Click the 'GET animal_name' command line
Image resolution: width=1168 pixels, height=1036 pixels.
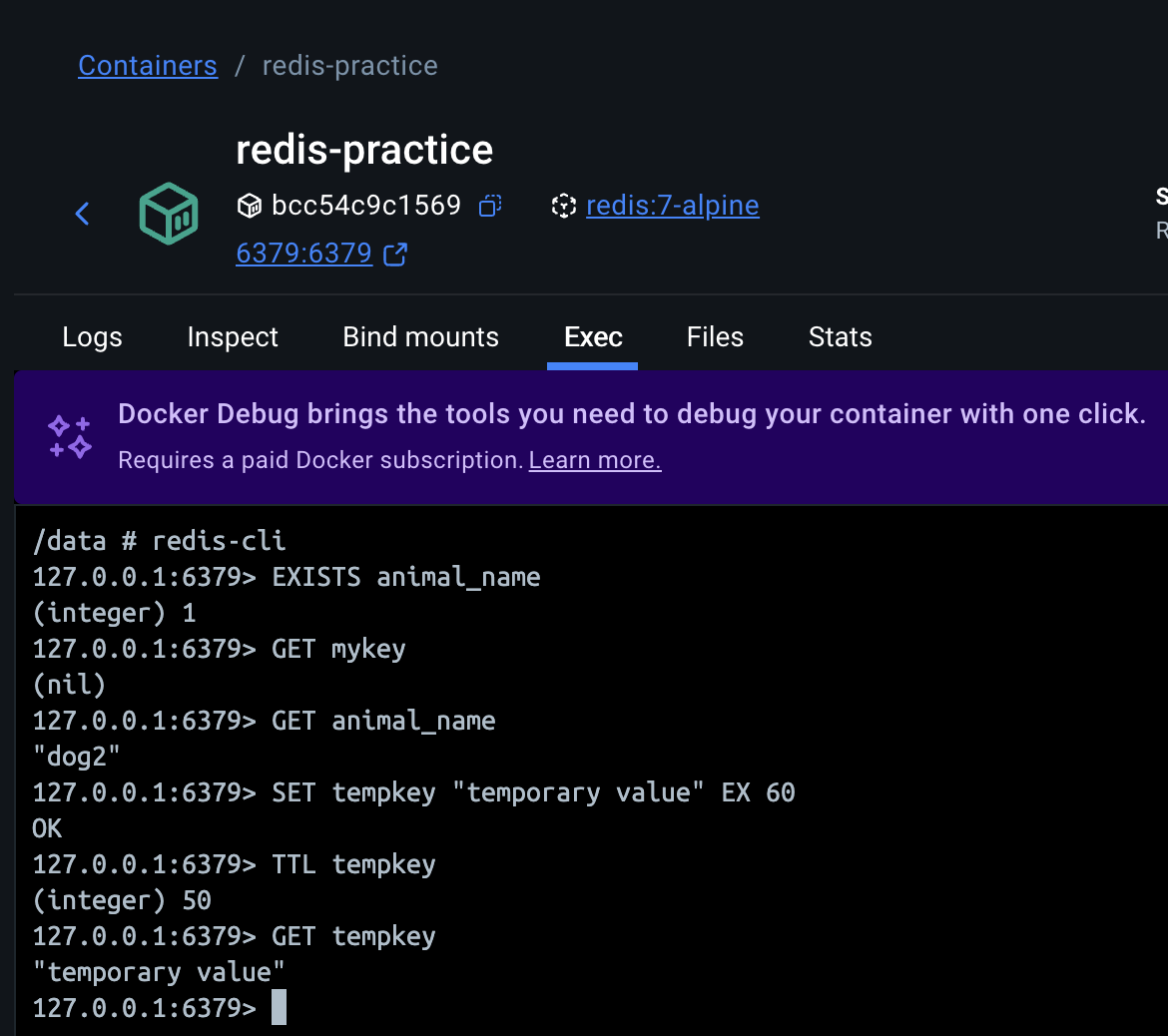pyautogui.click(x=265, y=721)
